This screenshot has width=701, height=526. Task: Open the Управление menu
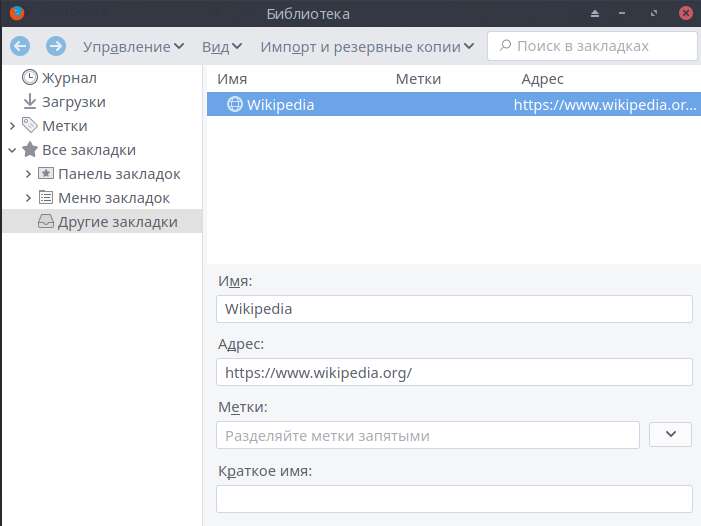(133, 47)
